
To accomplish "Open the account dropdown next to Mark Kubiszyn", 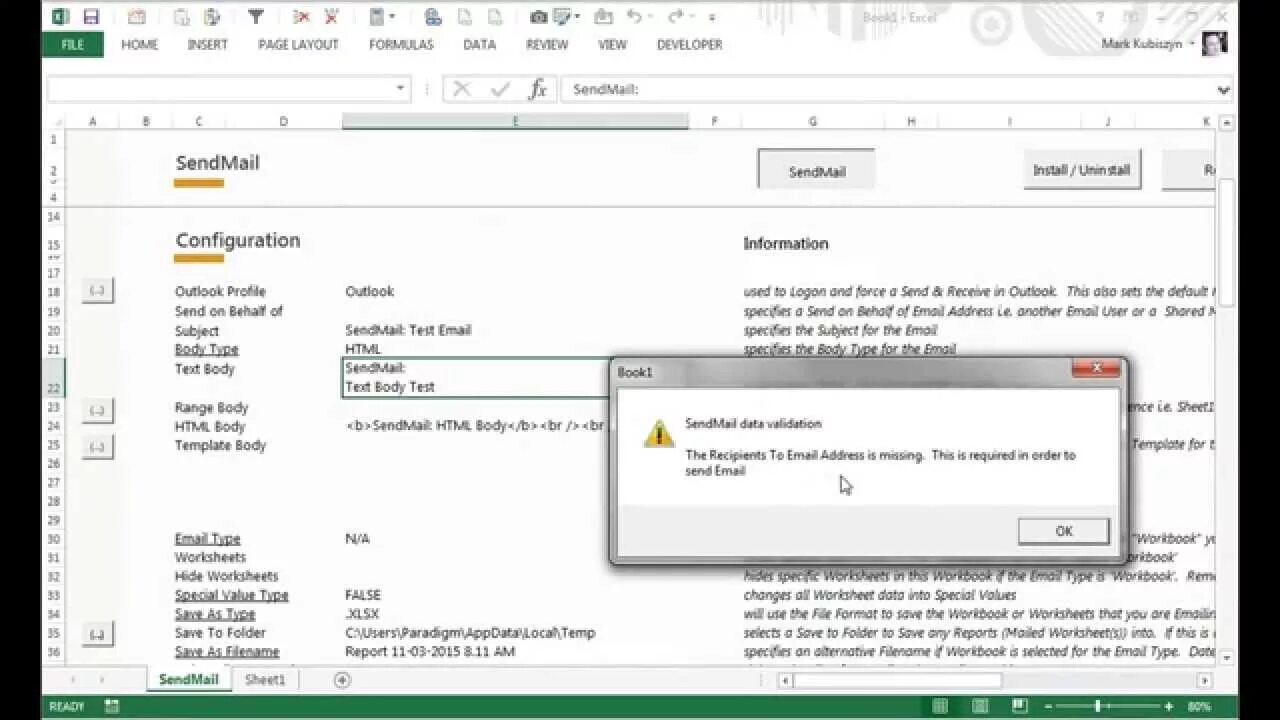I will click(x=1192, y=44).
